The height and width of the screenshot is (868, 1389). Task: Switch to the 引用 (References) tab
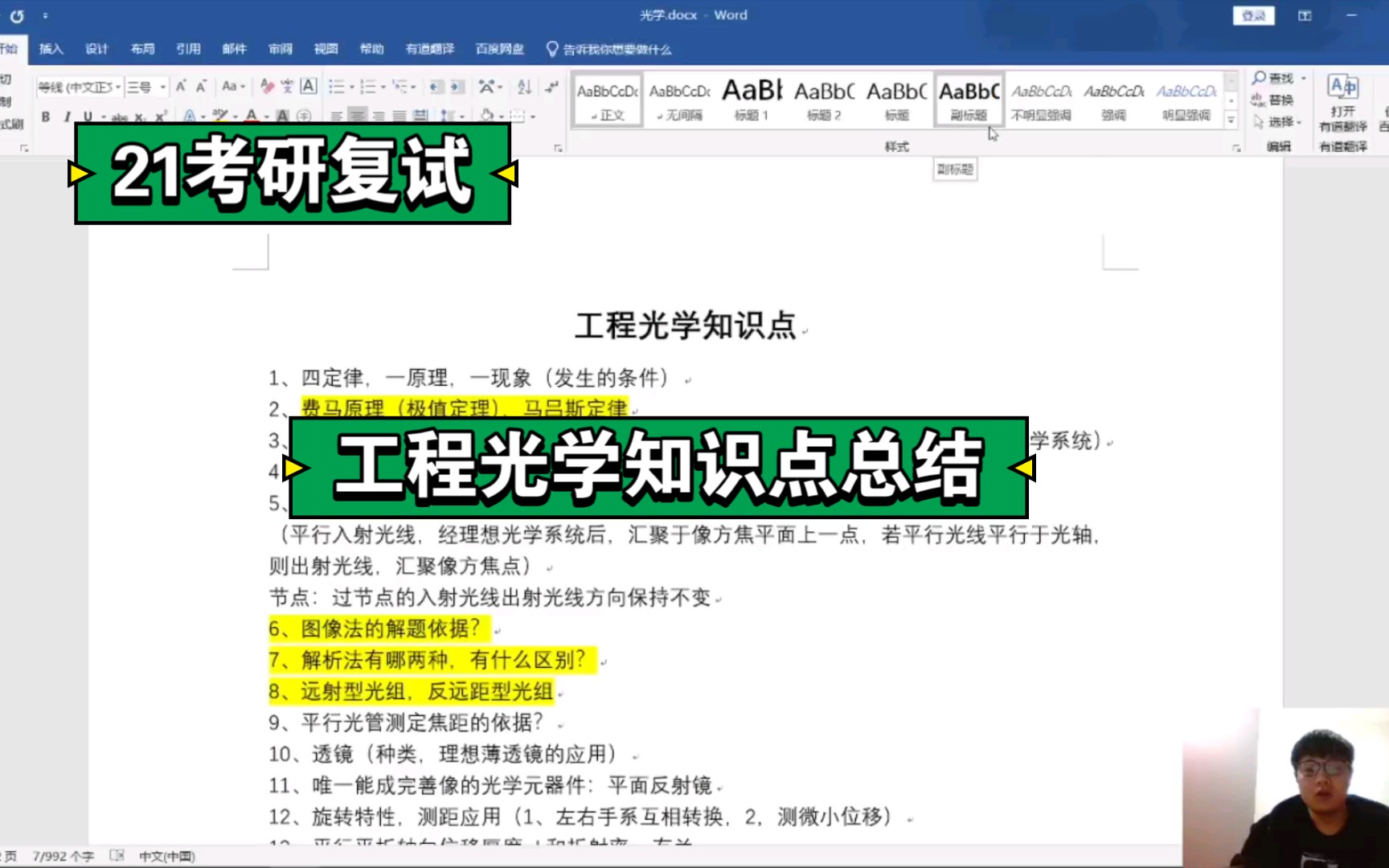(x=188, y=49)
